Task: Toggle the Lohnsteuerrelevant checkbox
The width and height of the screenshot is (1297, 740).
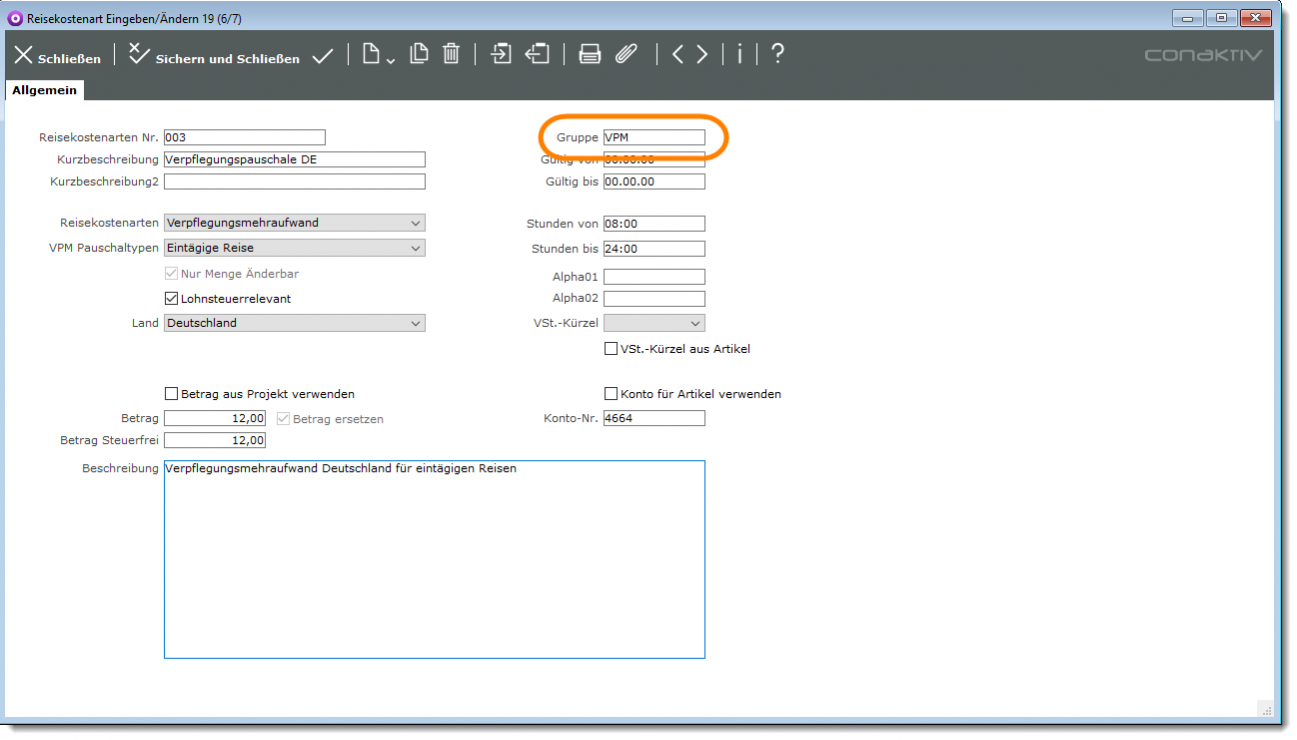Action: 171,299
